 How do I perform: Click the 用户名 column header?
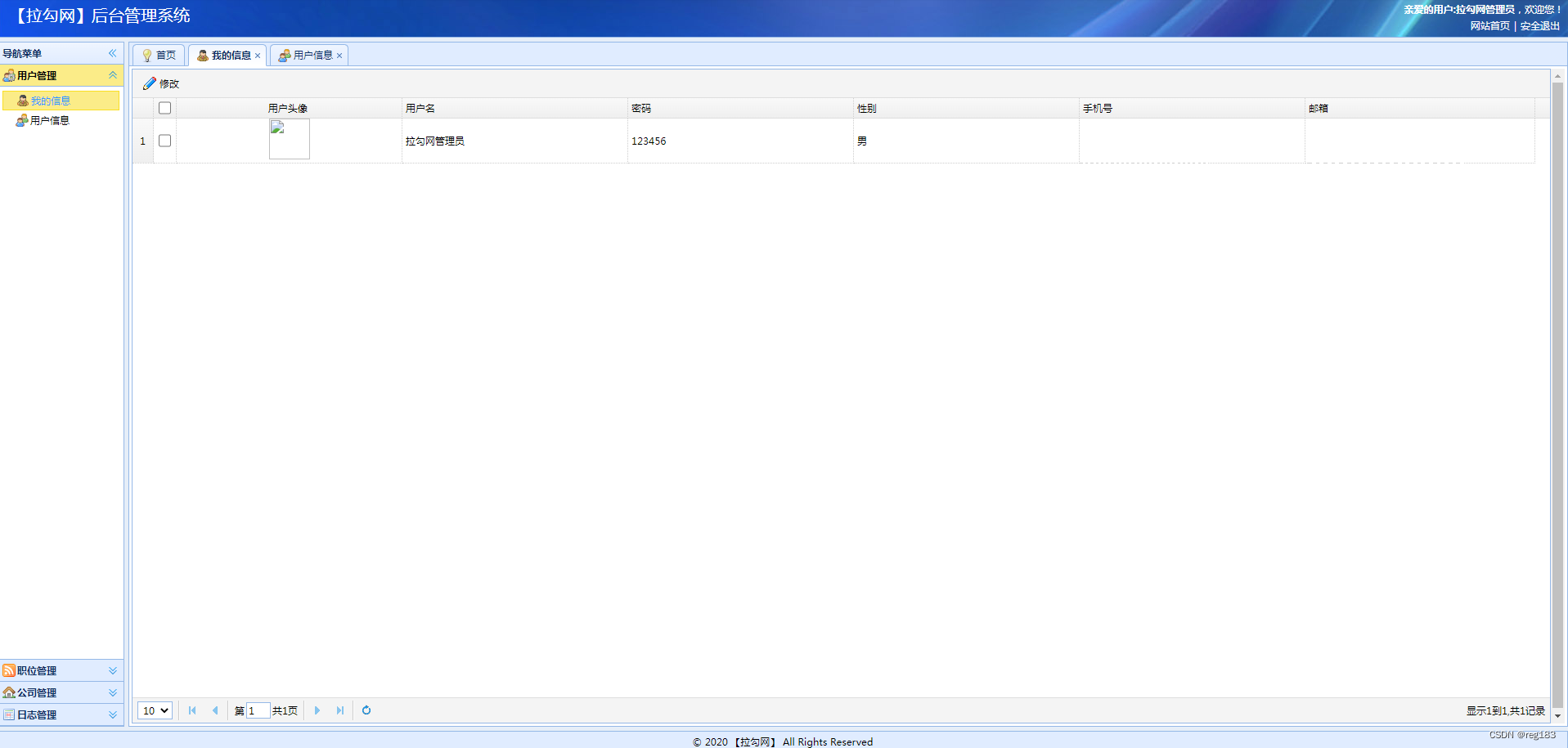point(514,108)
